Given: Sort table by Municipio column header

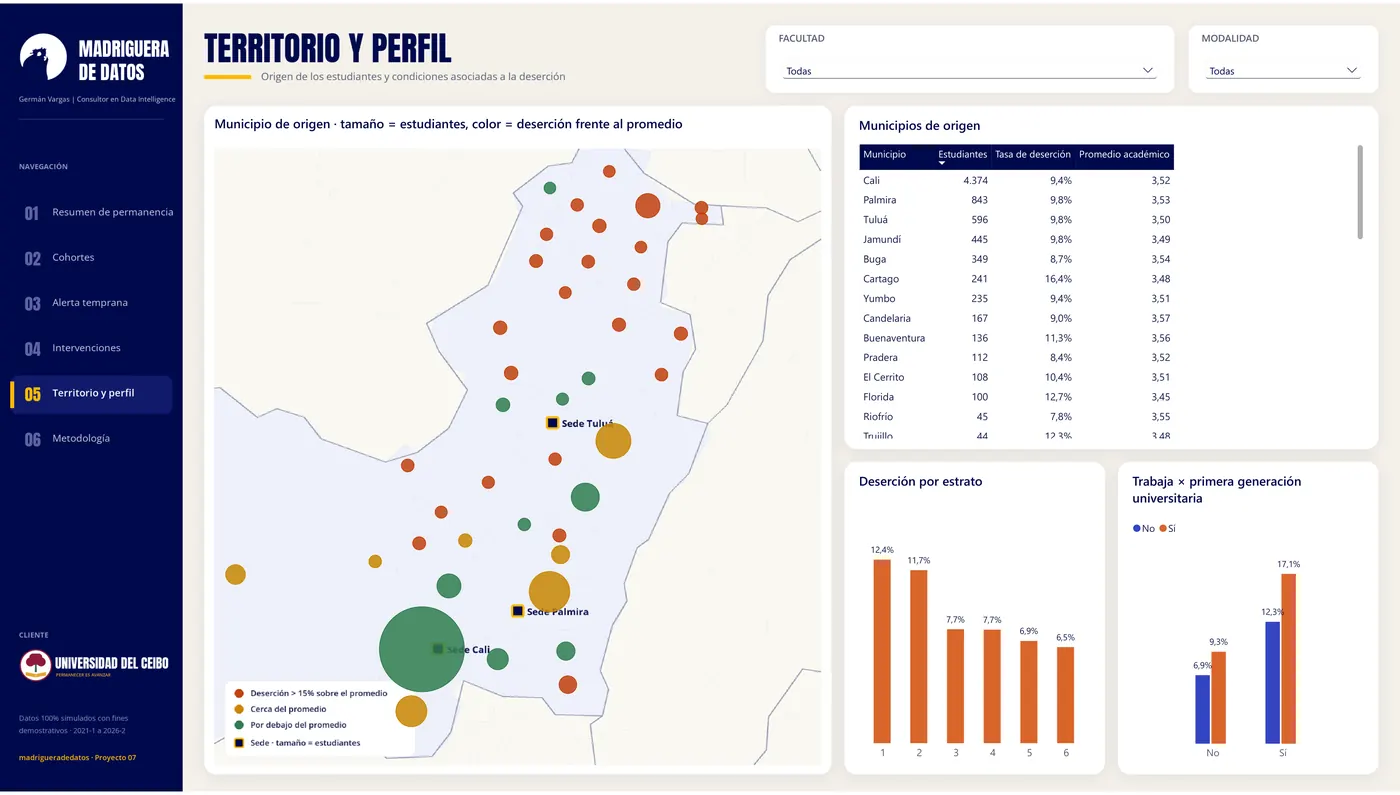Looking at the screenshot, I should click(x=885, y=155).
